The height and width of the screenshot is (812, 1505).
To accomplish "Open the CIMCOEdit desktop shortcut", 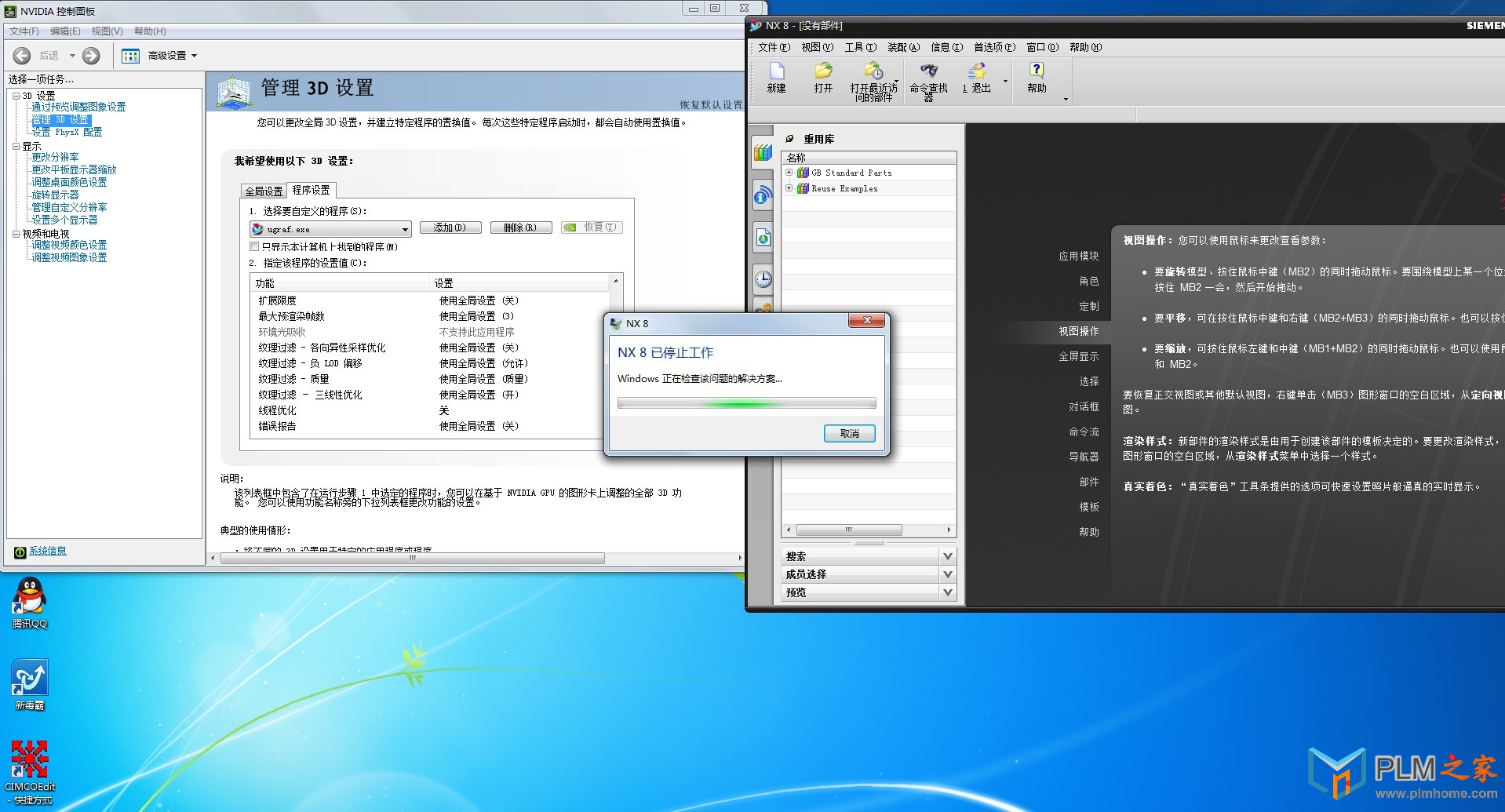I will click(x=30, y=772).
